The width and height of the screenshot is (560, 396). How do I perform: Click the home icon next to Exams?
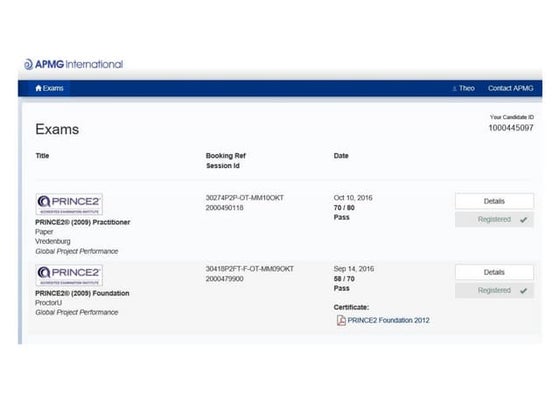[x=38, y=88]
